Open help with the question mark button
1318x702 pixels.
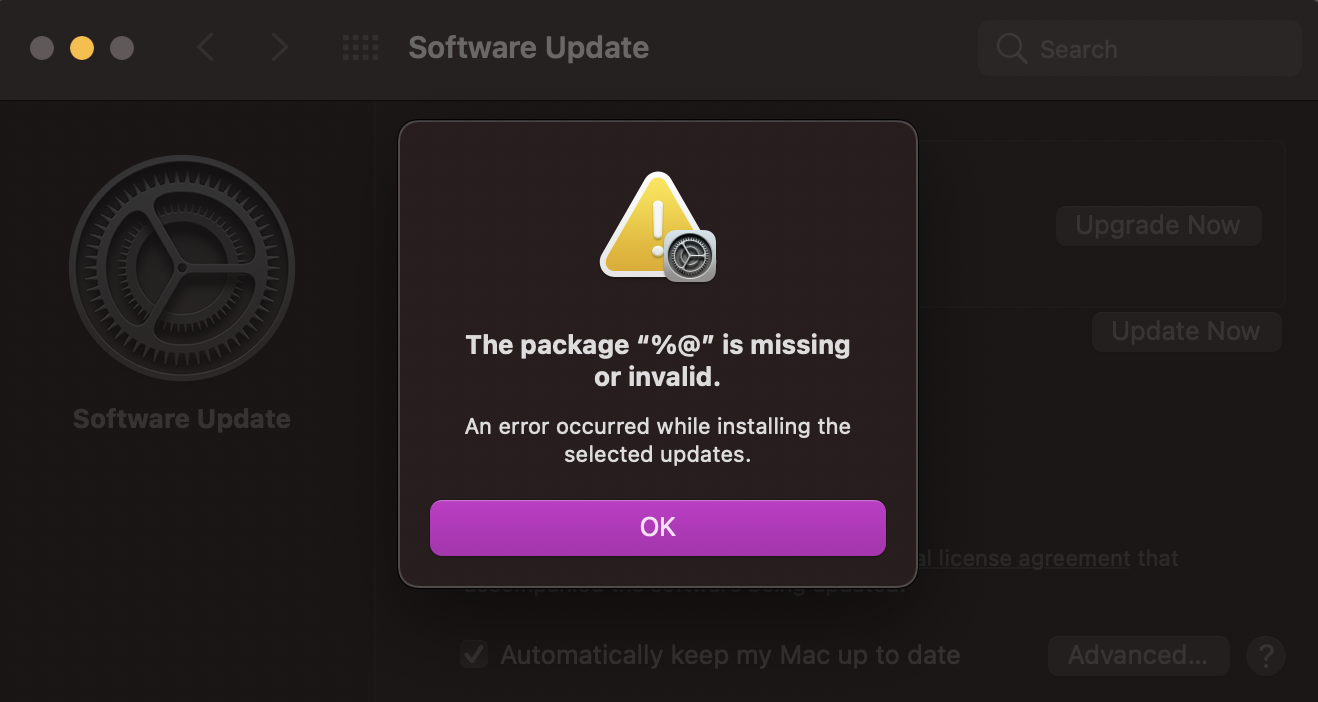point(1265,656)
